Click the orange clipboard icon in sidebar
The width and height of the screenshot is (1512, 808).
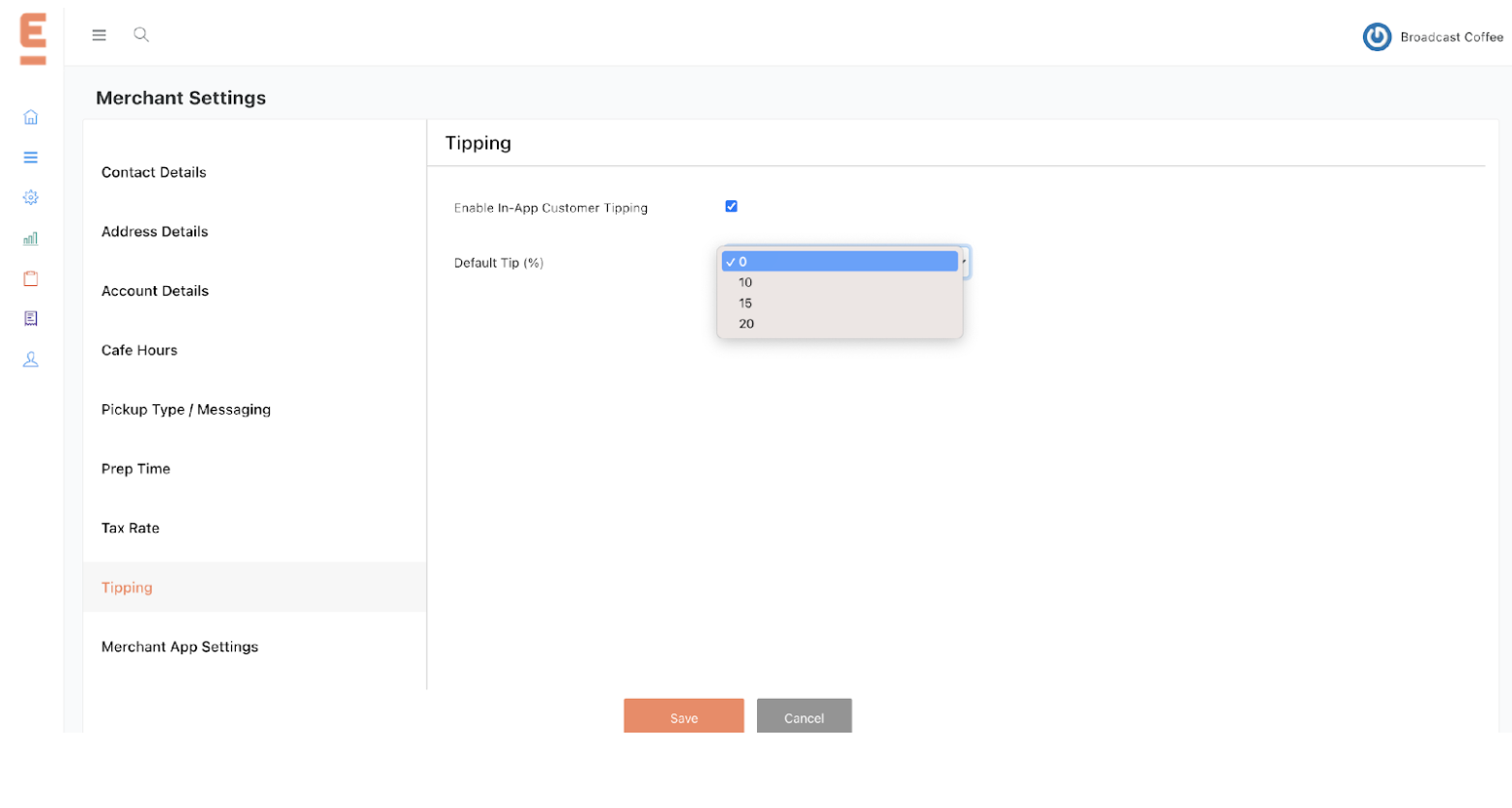[x=31, y=278]
